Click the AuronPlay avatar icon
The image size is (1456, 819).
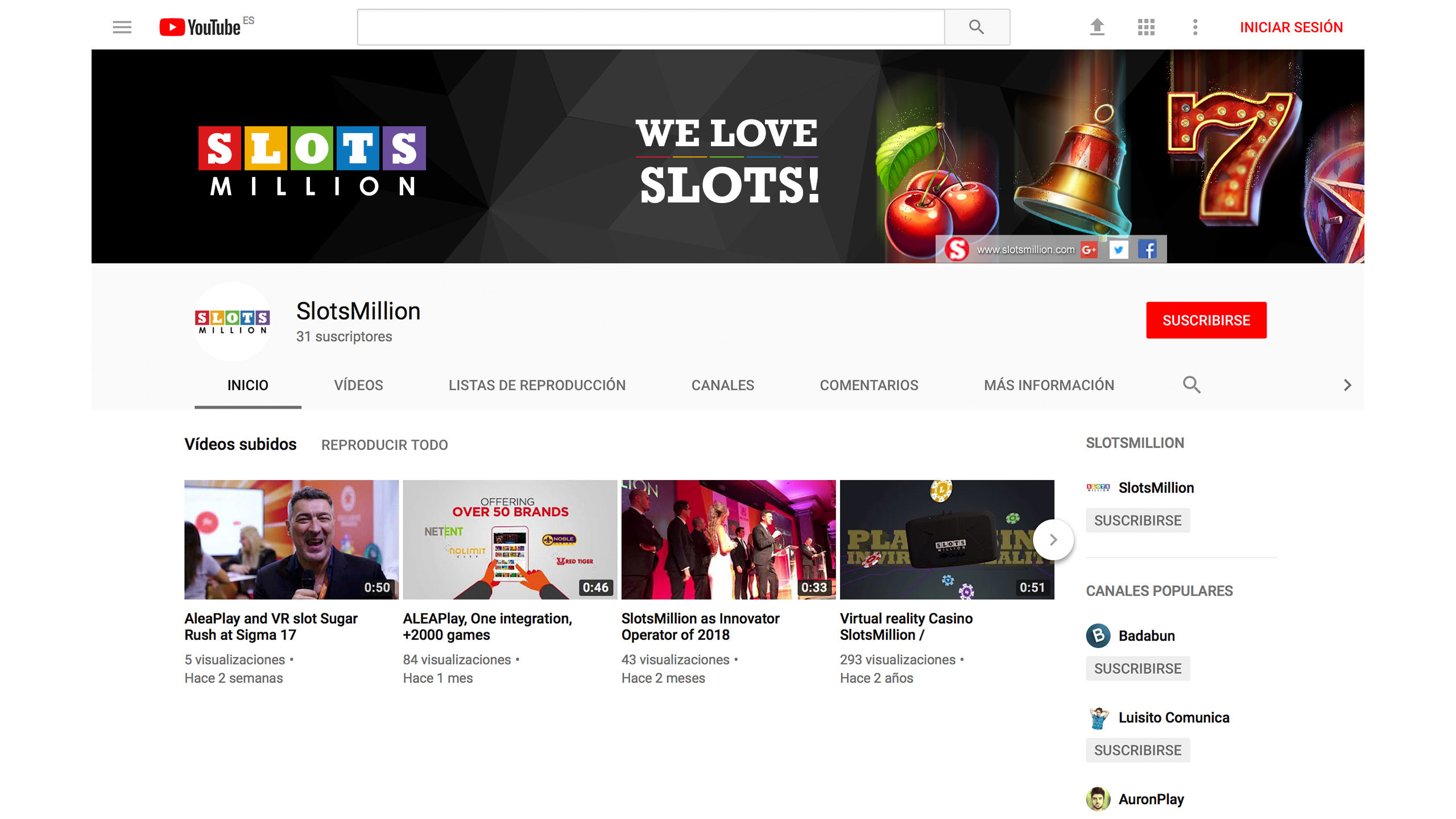pos(1098,799)
